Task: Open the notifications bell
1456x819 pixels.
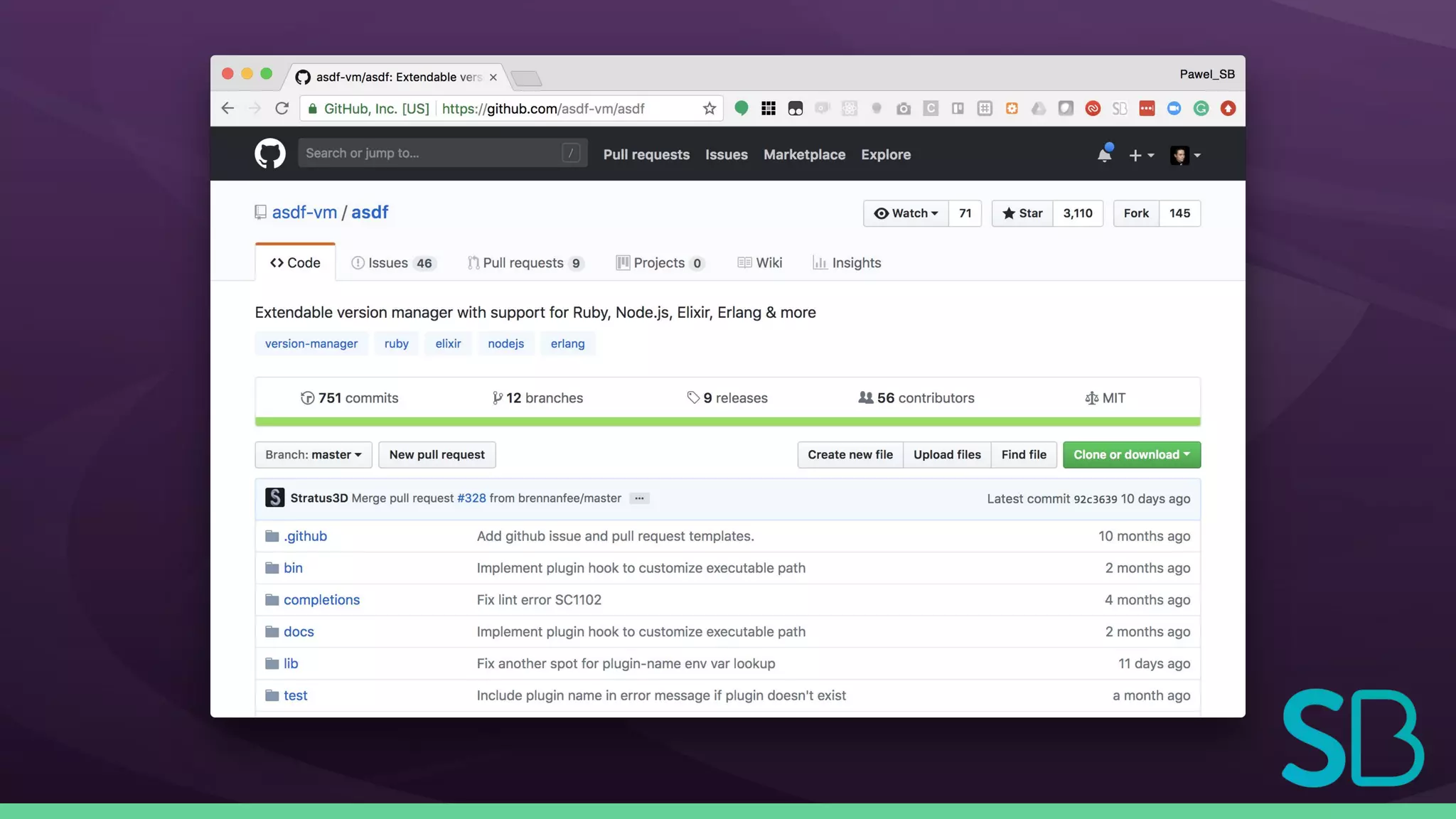Action: tap(1104, 154)
